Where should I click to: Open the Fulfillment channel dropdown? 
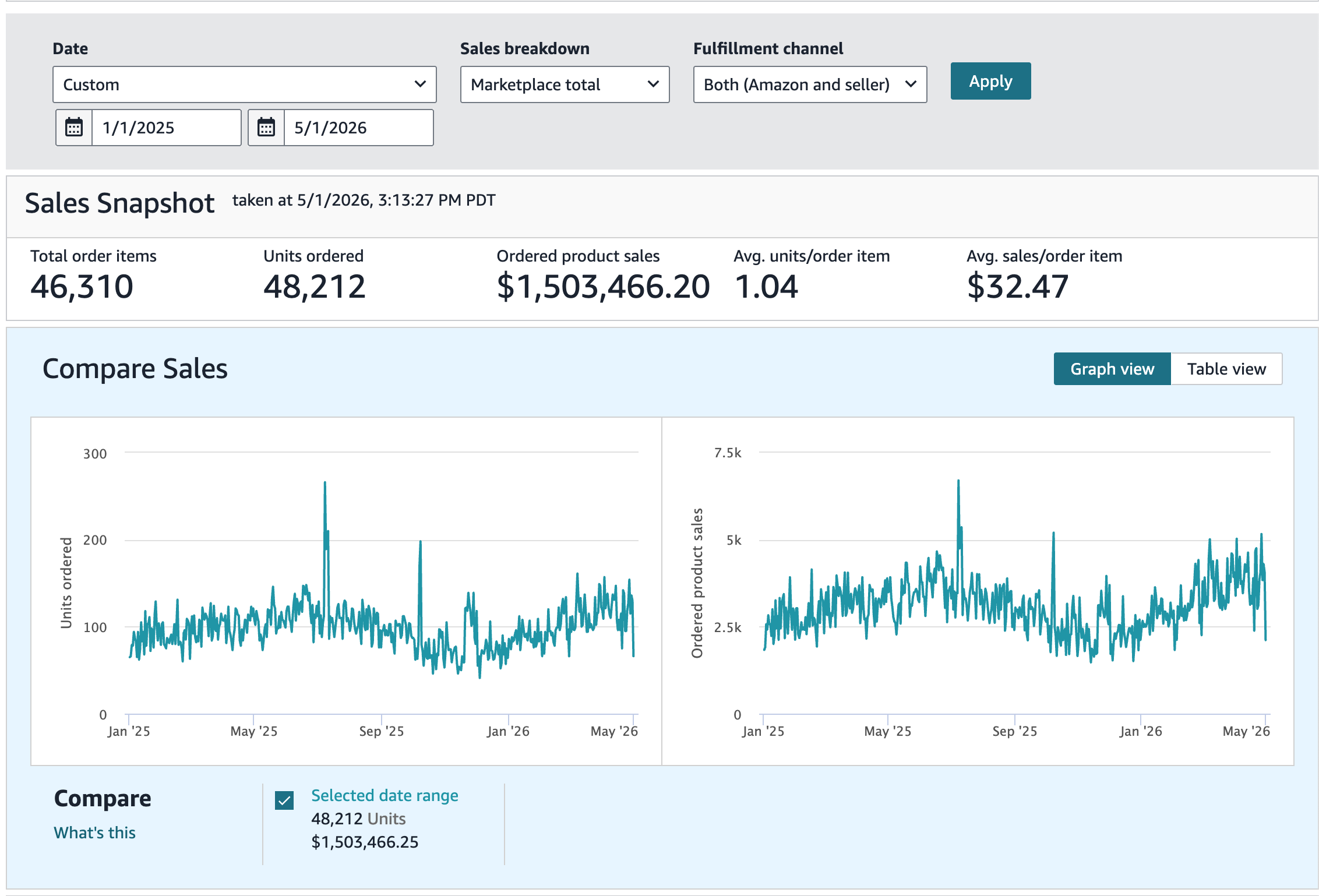810,84
